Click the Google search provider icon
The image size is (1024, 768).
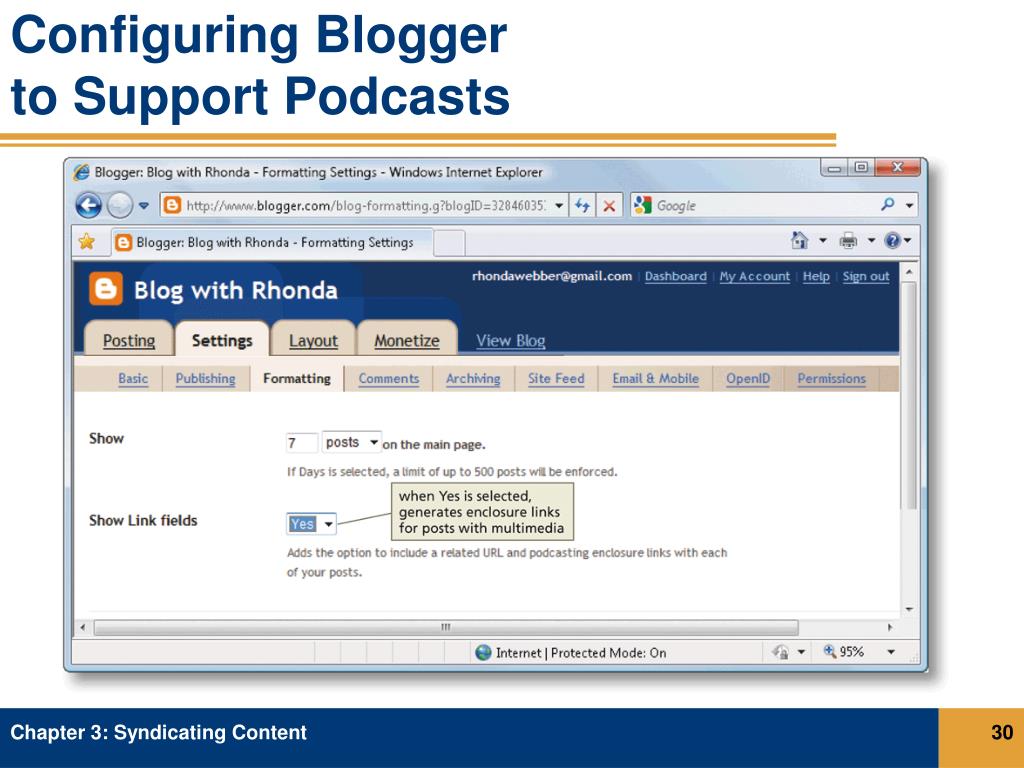pyautogui.click(x=643, y=206)
